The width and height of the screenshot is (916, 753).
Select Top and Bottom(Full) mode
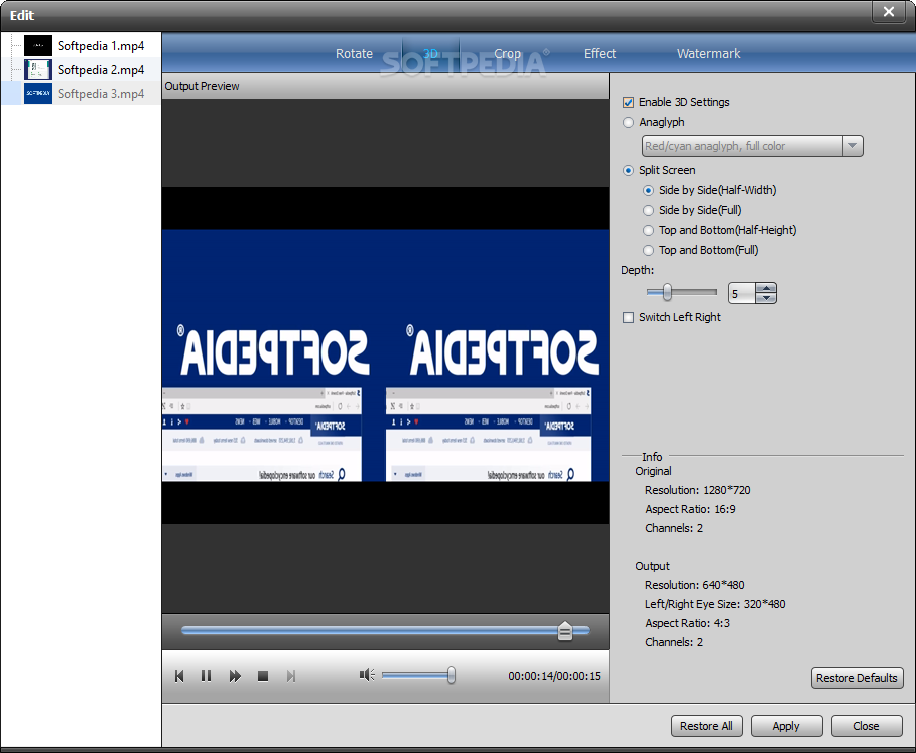(x=648, y=251)
